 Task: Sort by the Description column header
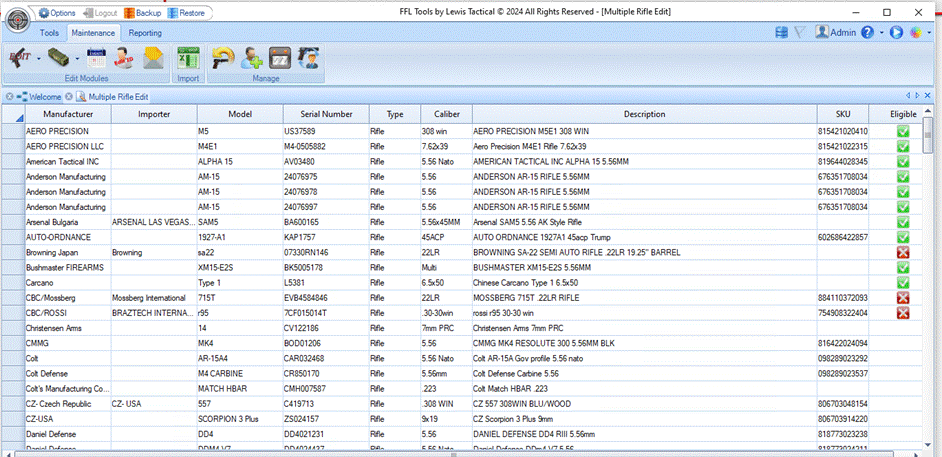pyautogui.click(x=645, y=114)
